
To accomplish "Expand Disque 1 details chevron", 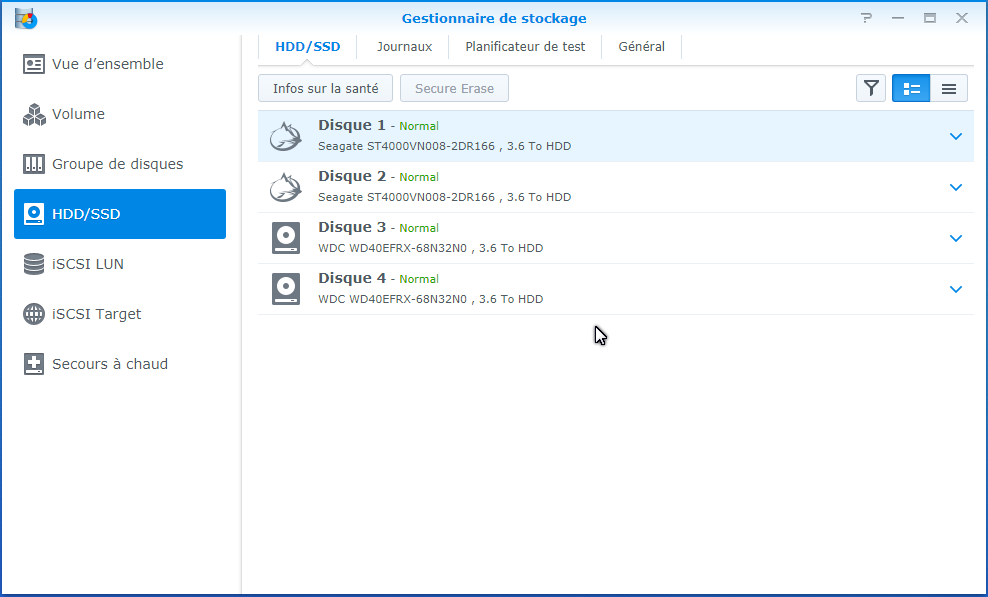I will pos(956,136).
